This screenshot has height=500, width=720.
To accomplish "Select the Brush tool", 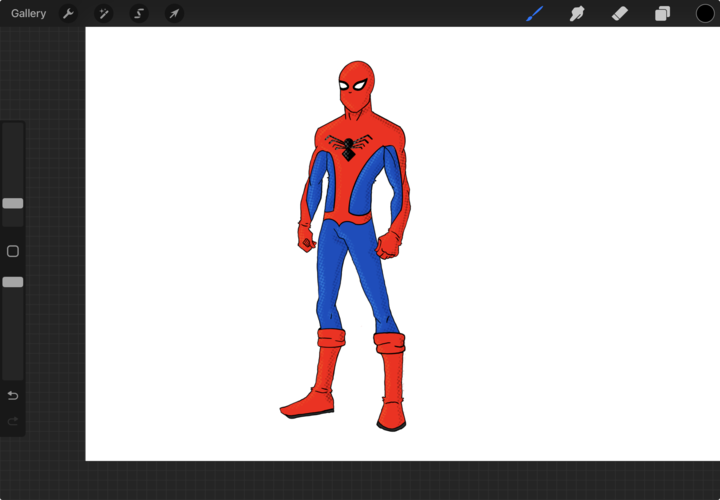I will [x=534, y=14].
